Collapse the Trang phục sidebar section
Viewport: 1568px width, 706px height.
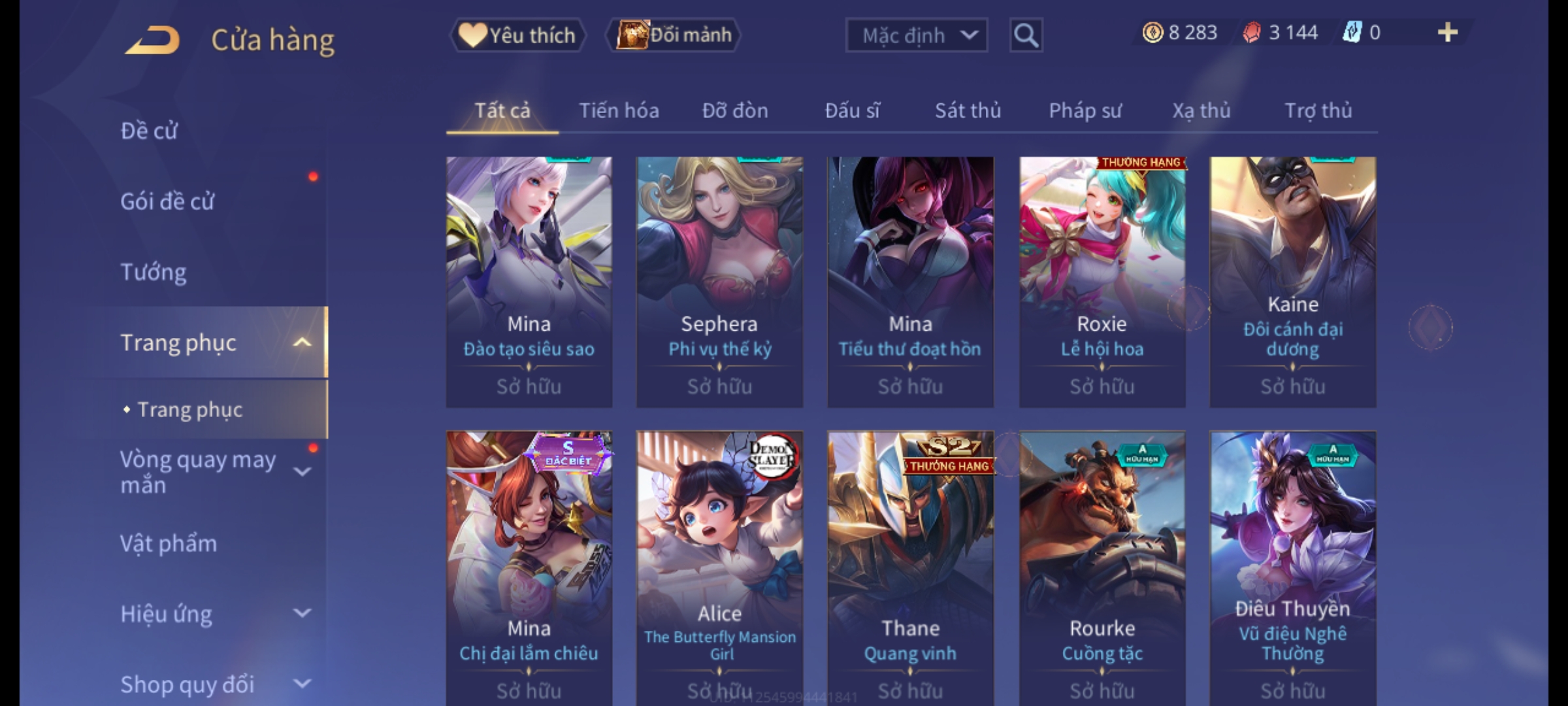302,342
